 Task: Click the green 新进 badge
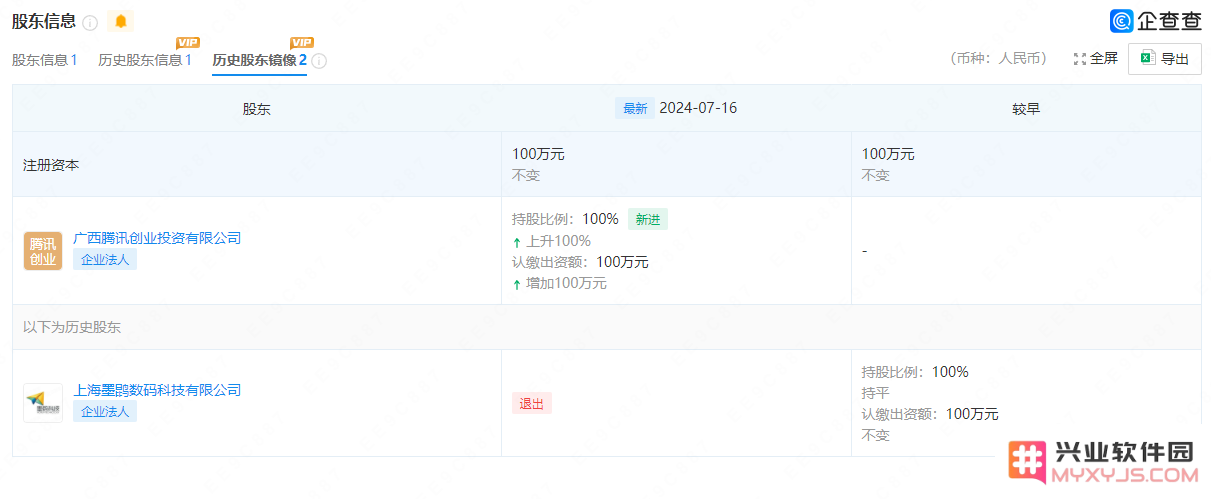tap(648, 220)
